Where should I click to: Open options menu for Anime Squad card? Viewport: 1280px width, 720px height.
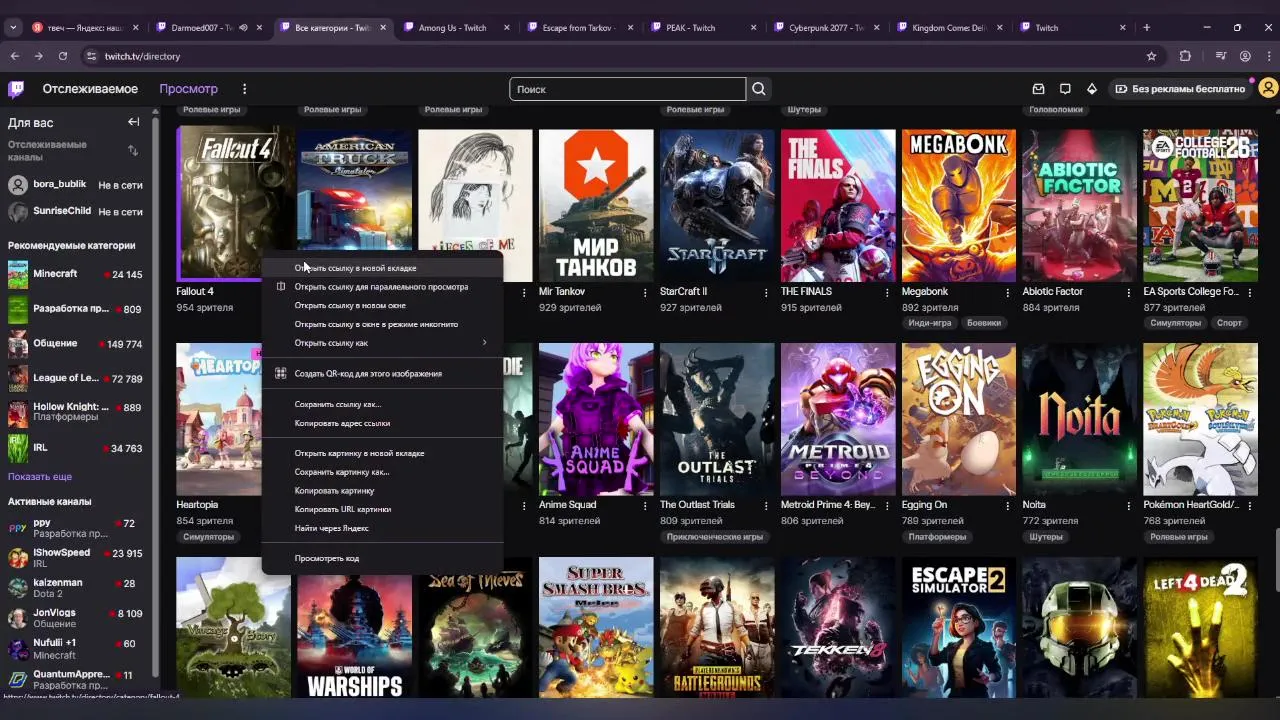point(646,505)
